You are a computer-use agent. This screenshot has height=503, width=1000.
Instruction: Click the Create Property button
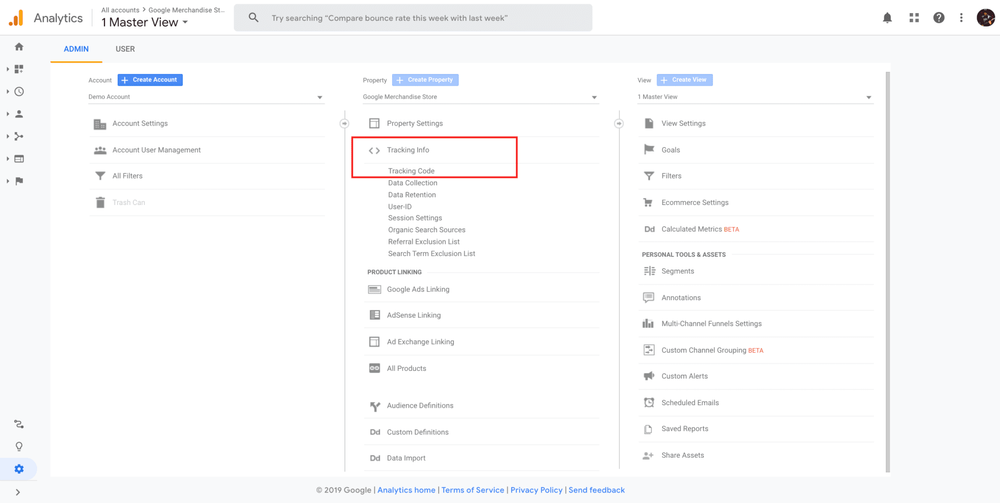pyautogui.click(x=425, y=80)
